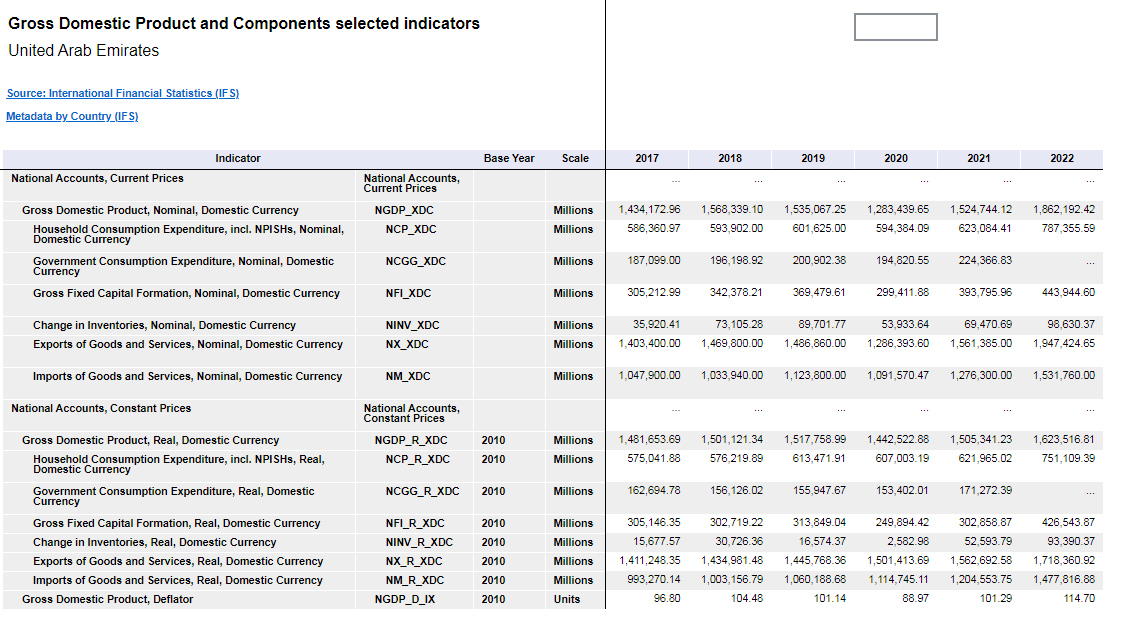1127x632 pixels.
Task: Select the Exports of Goods and Services, Real row
Action: (x=178, y=561)
